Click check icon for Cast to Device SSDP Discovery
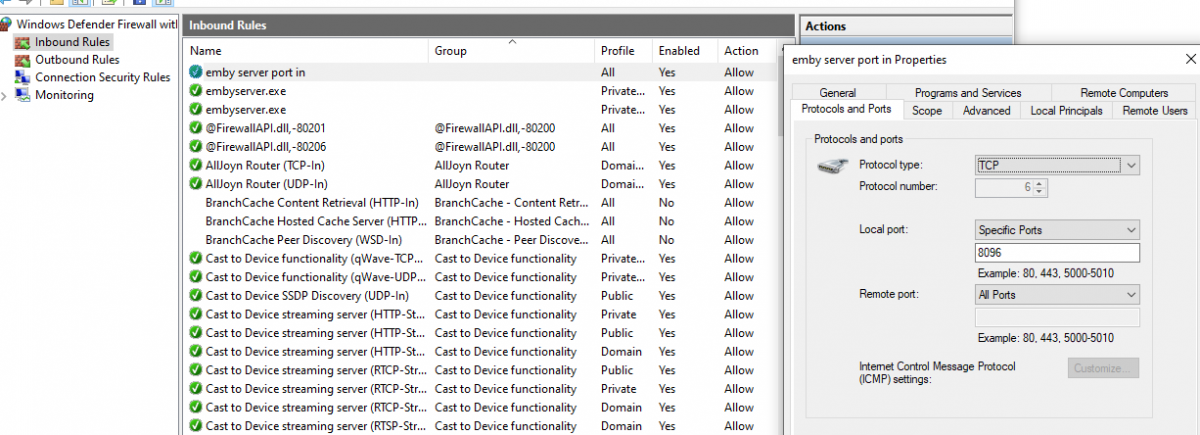 pyautogui.click(x=196, y=296)
